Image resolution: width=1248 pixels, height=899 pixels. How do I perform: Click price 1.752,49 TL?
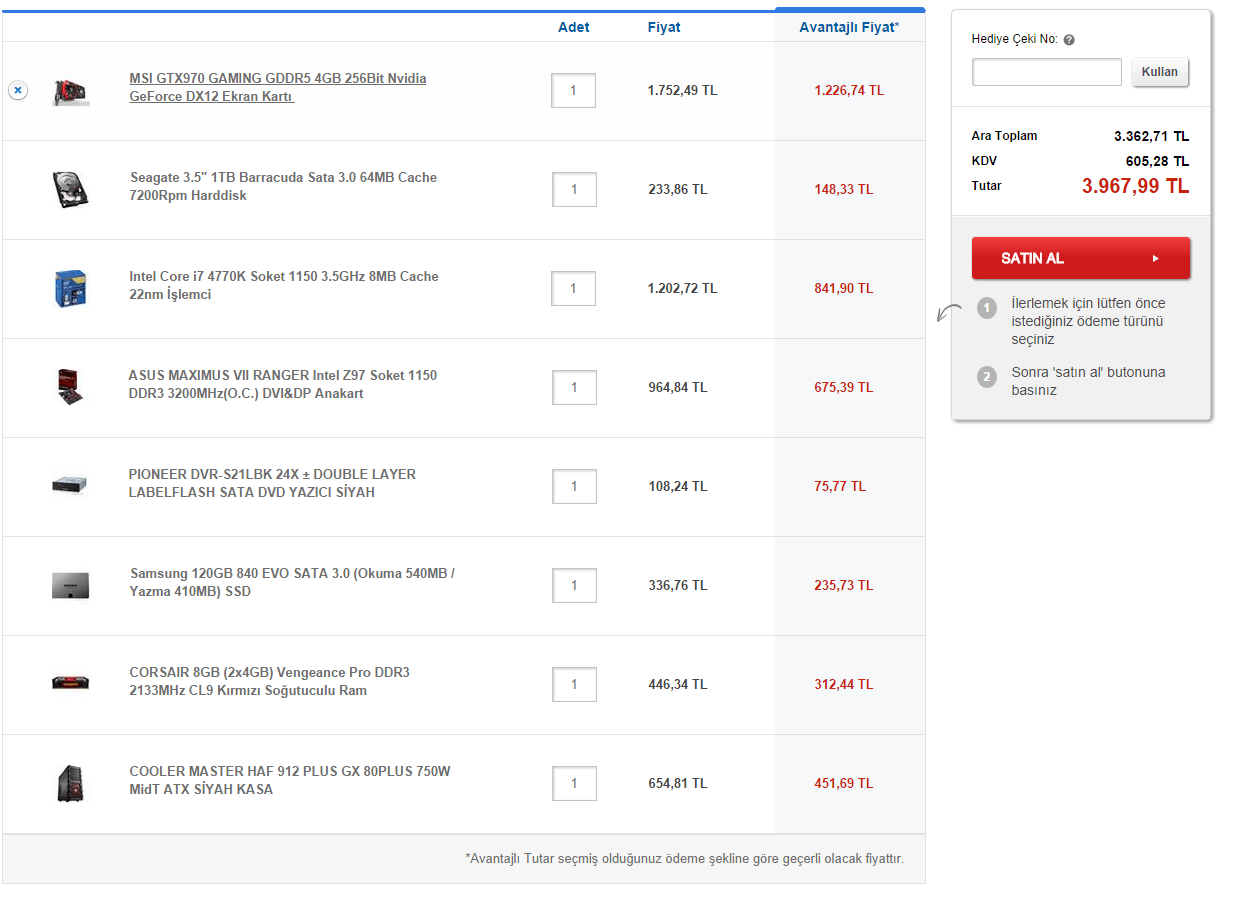coord(683,90)
